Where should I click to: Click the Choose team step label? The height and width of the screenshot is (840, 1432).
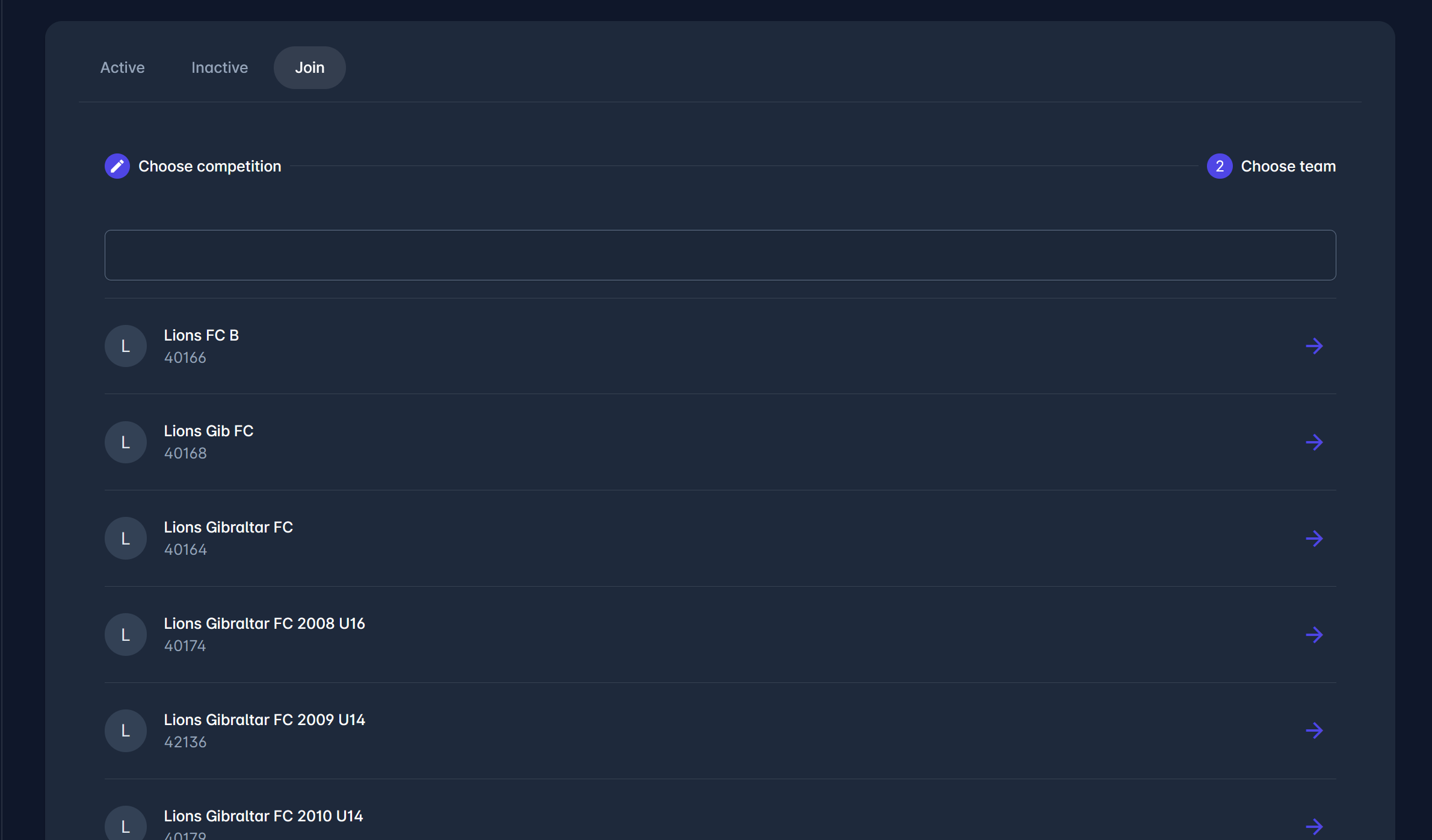(x=1288, y=166)
